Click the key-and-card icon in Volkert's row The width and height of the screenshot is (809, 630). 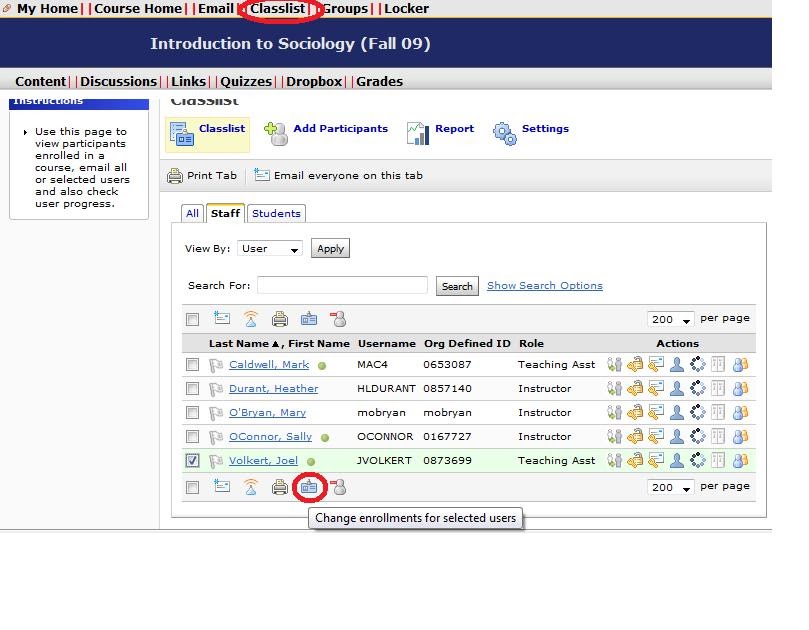[656, 460]
